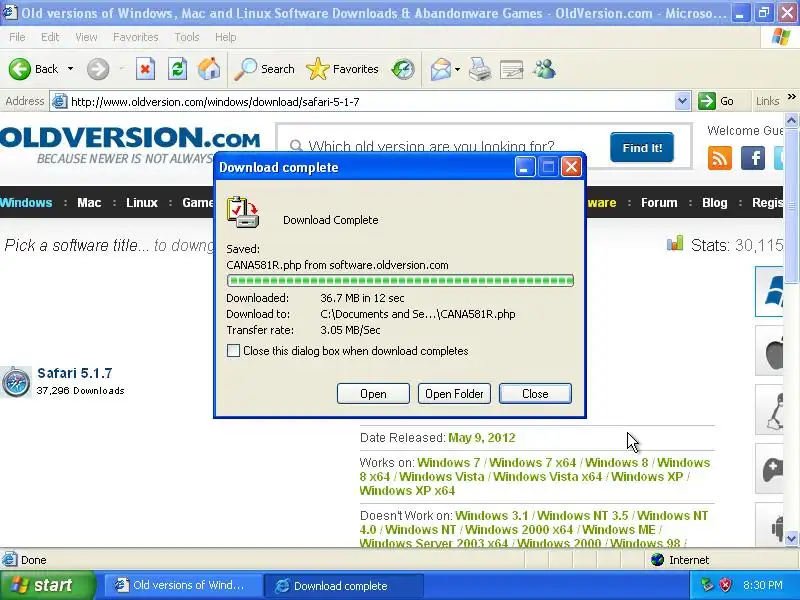Click the Safari 5.1.7 title link
Image resolution: width=800 pixels, height=600 pixels.
(x=74, y=373)
